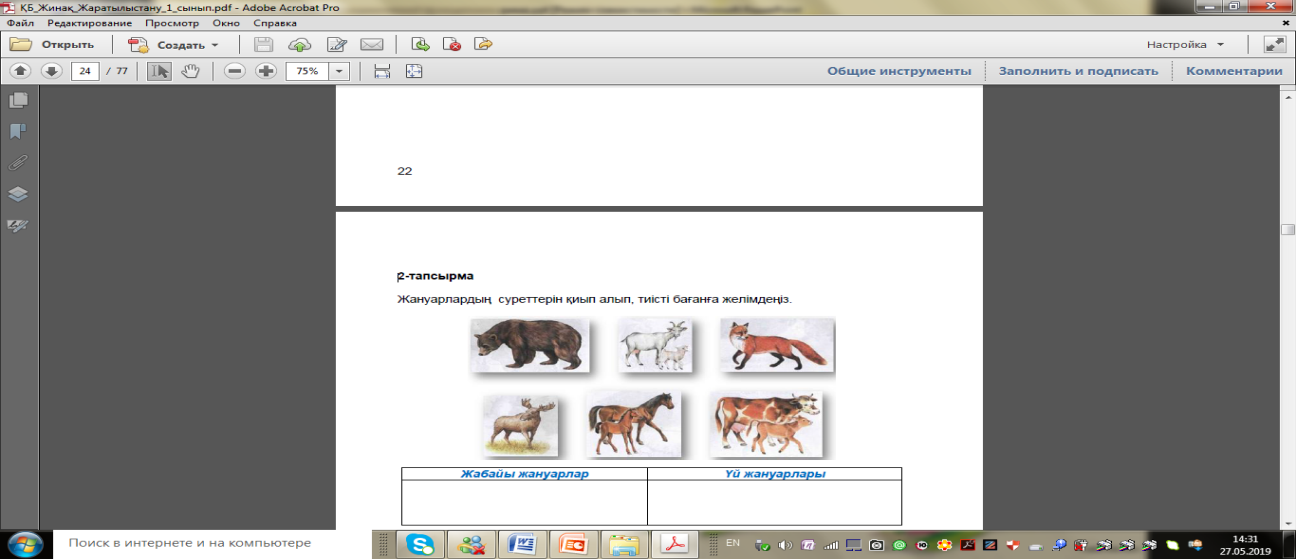Expand the Настройка dropdown
Viewport: 1296px width, 559px height.
point(1220,45)
